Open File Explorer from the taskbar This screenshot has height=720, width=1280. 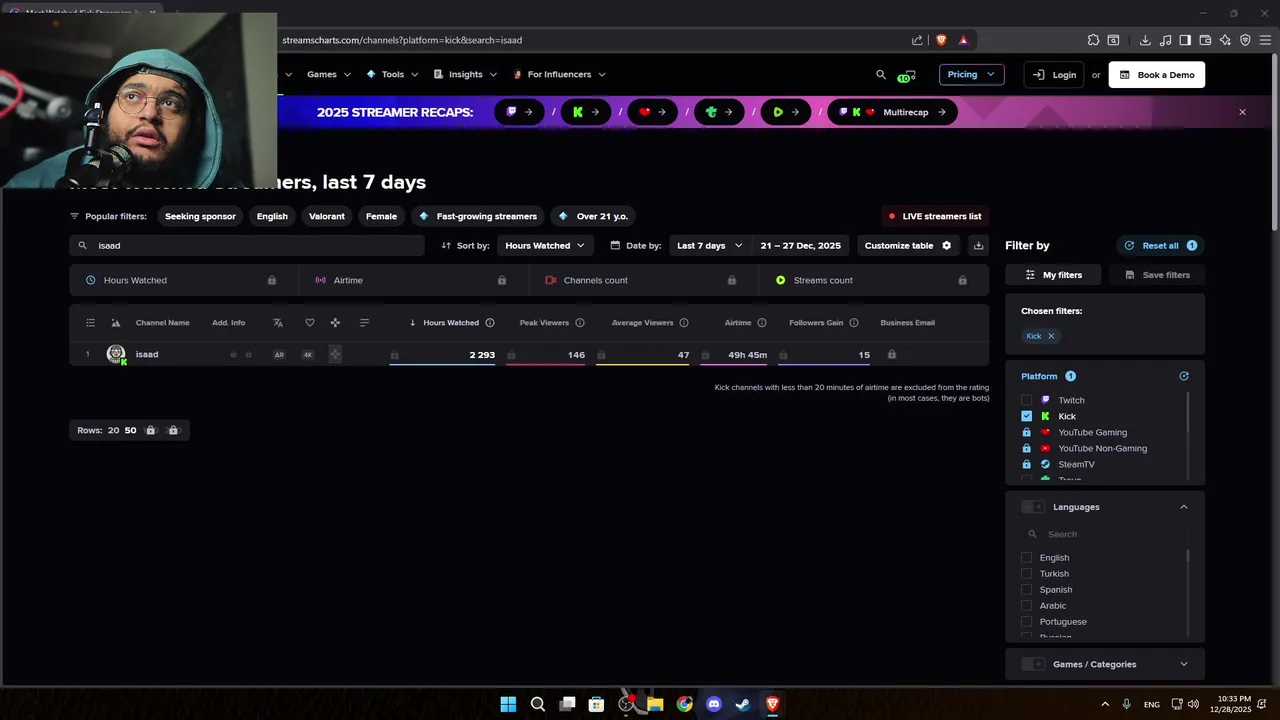(x=655, y=704)
